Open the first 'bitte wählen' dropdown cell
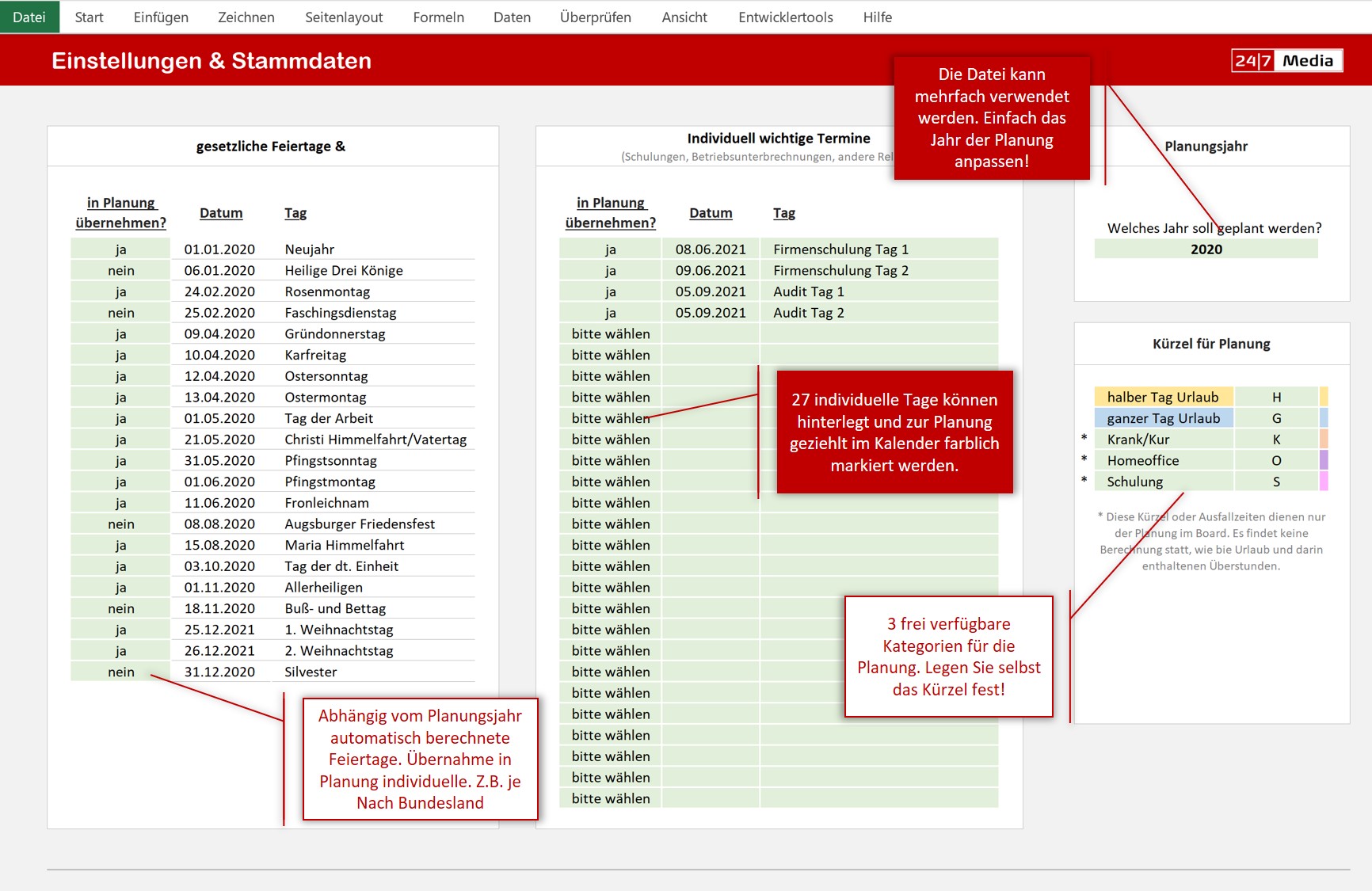Screen dimensions: 1372x891 [610, 334]
